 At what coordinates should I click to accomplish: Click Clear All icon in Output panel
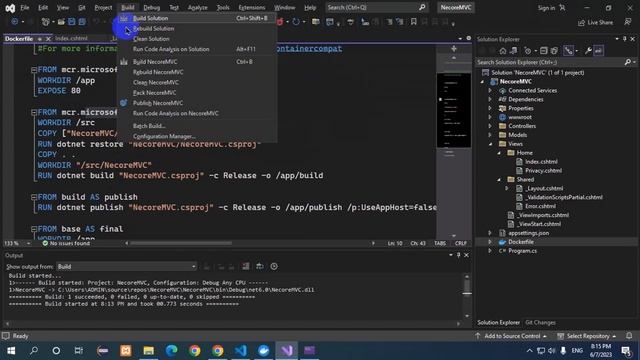[246, 266]
